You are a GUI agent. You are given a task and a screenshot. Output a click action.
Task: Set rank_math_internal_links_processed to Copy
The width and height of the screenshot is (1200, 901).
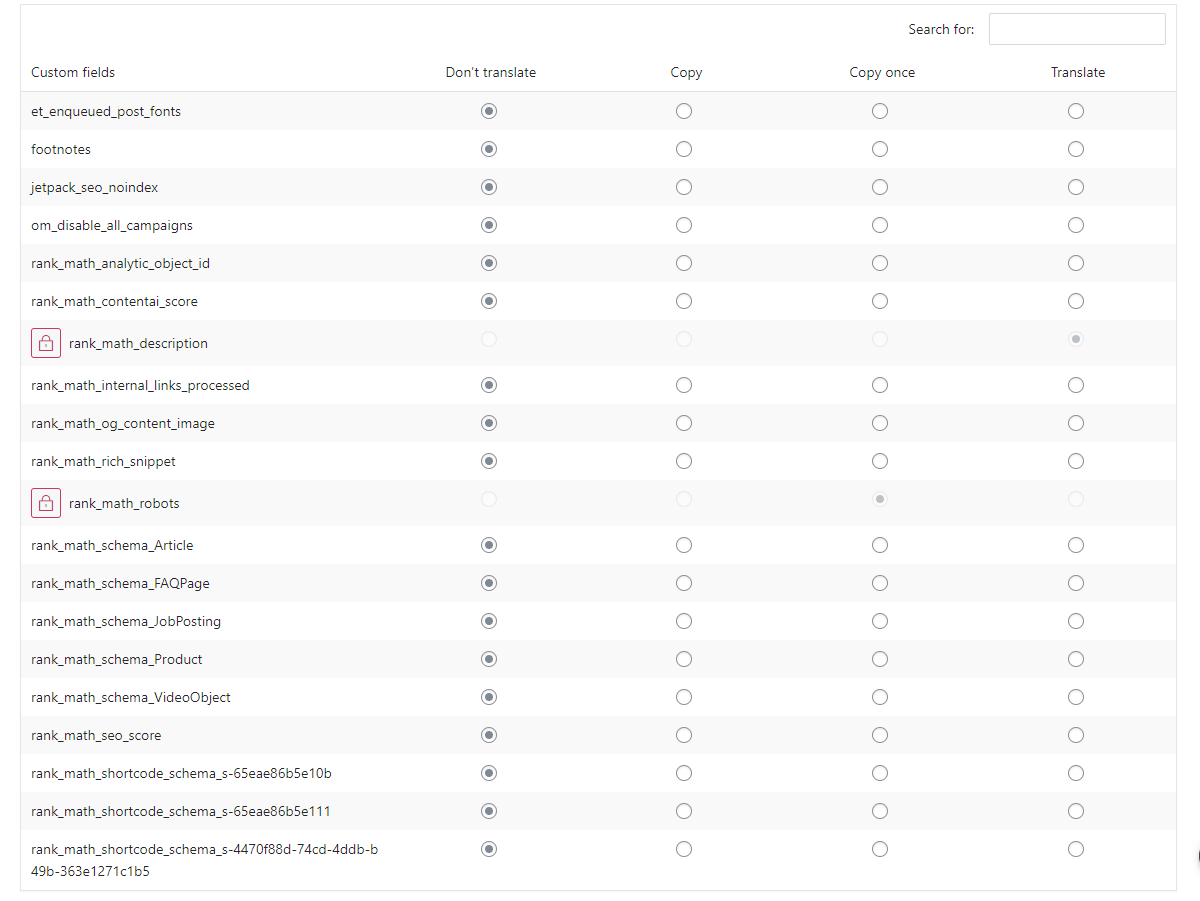point(684,385)
